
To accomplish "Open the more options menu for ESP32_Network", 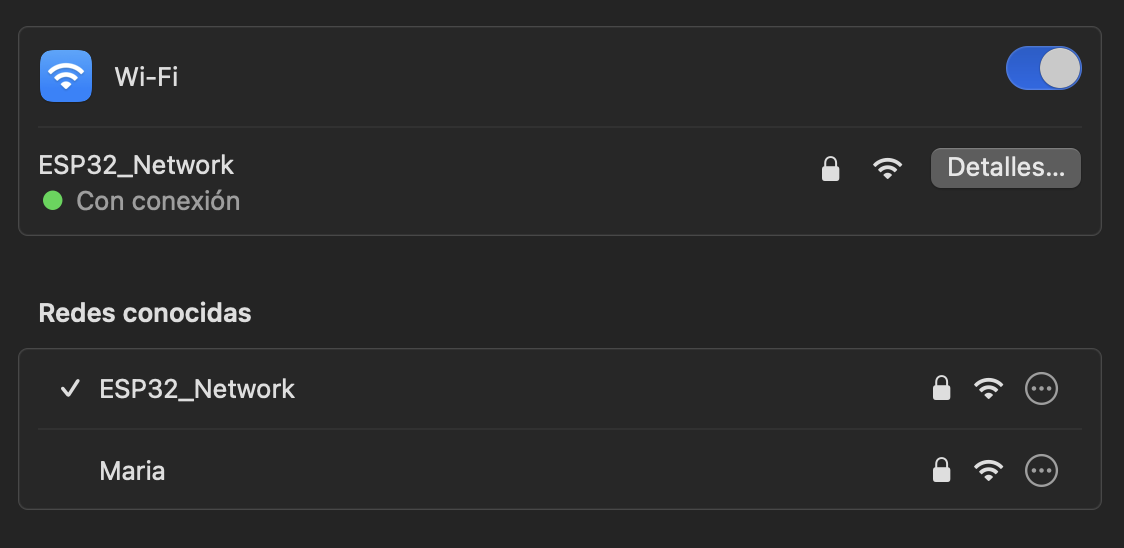I will tap(1041, 389).
